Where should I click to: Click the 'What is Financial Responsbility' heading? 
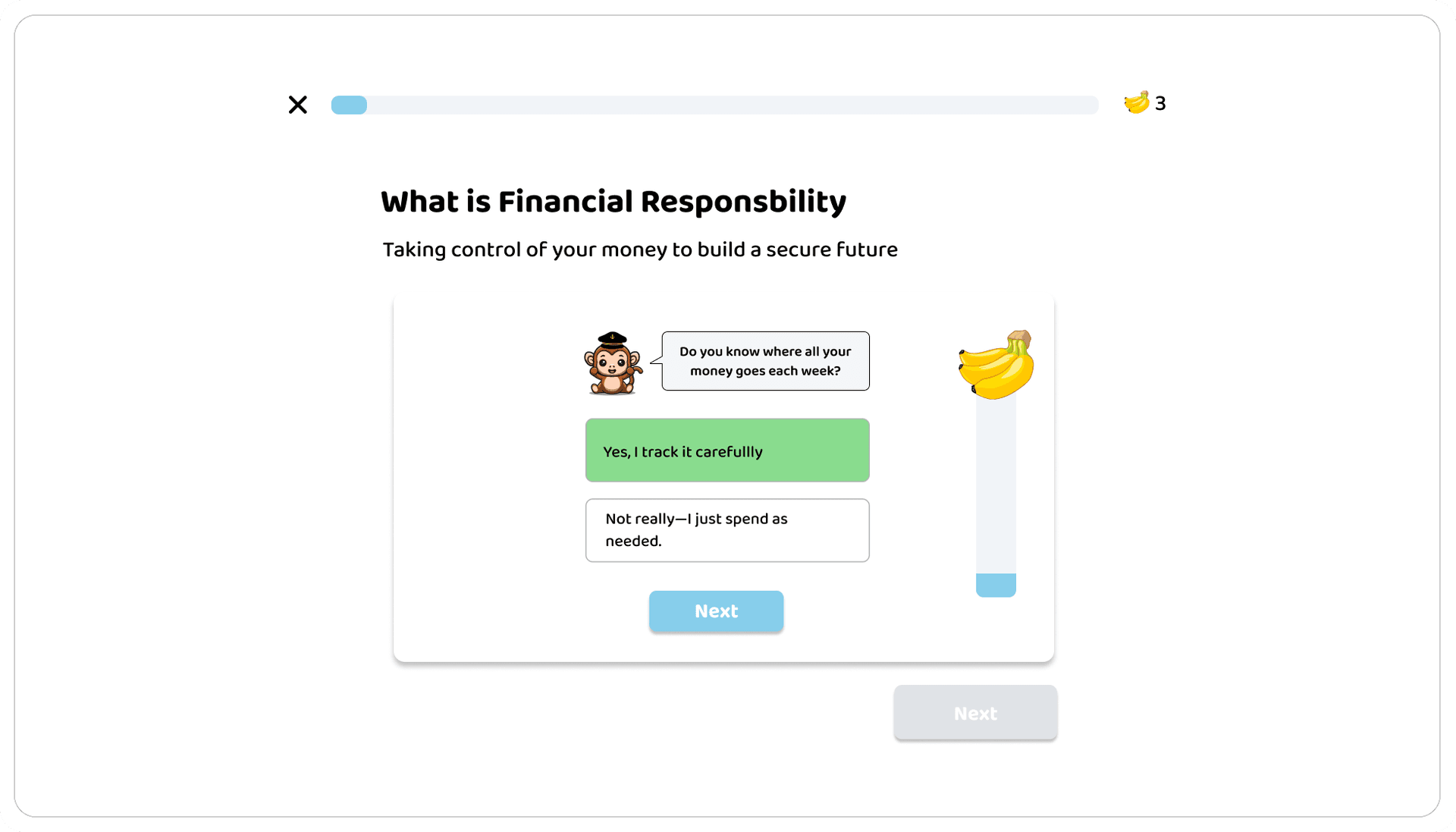pos(613,201)
